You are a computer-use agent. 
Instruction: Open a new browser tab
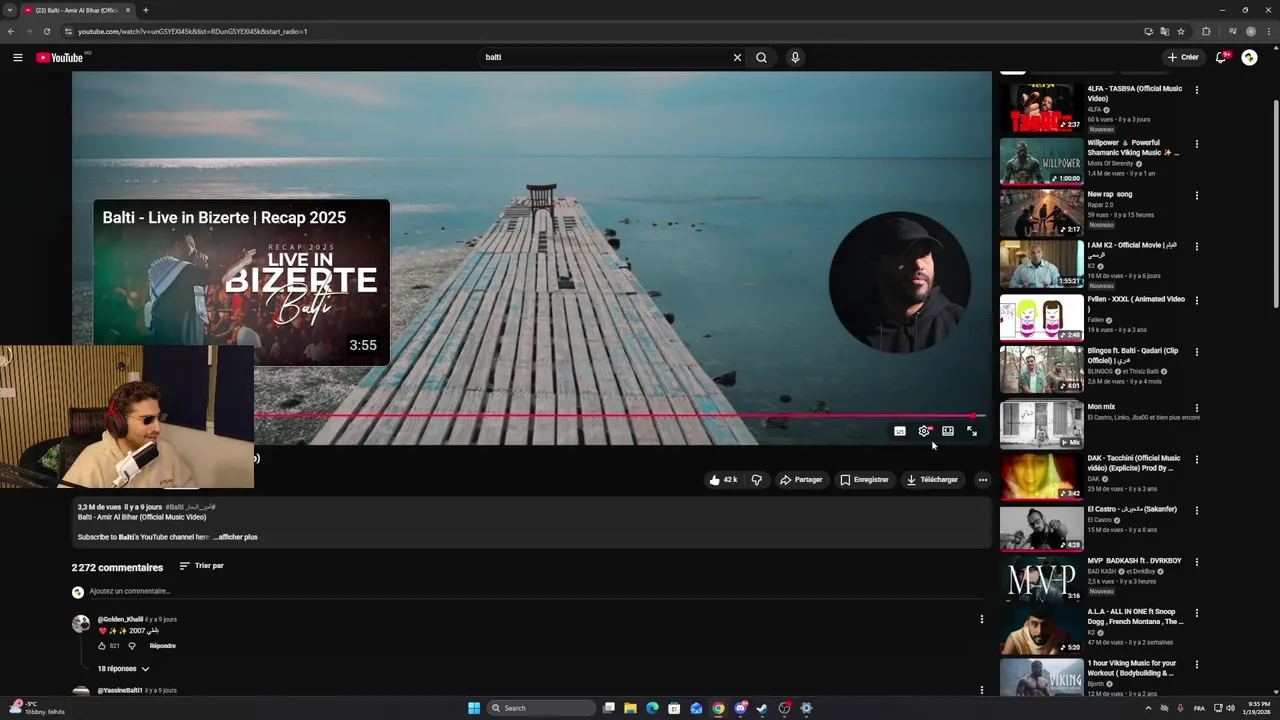(145, 10)
